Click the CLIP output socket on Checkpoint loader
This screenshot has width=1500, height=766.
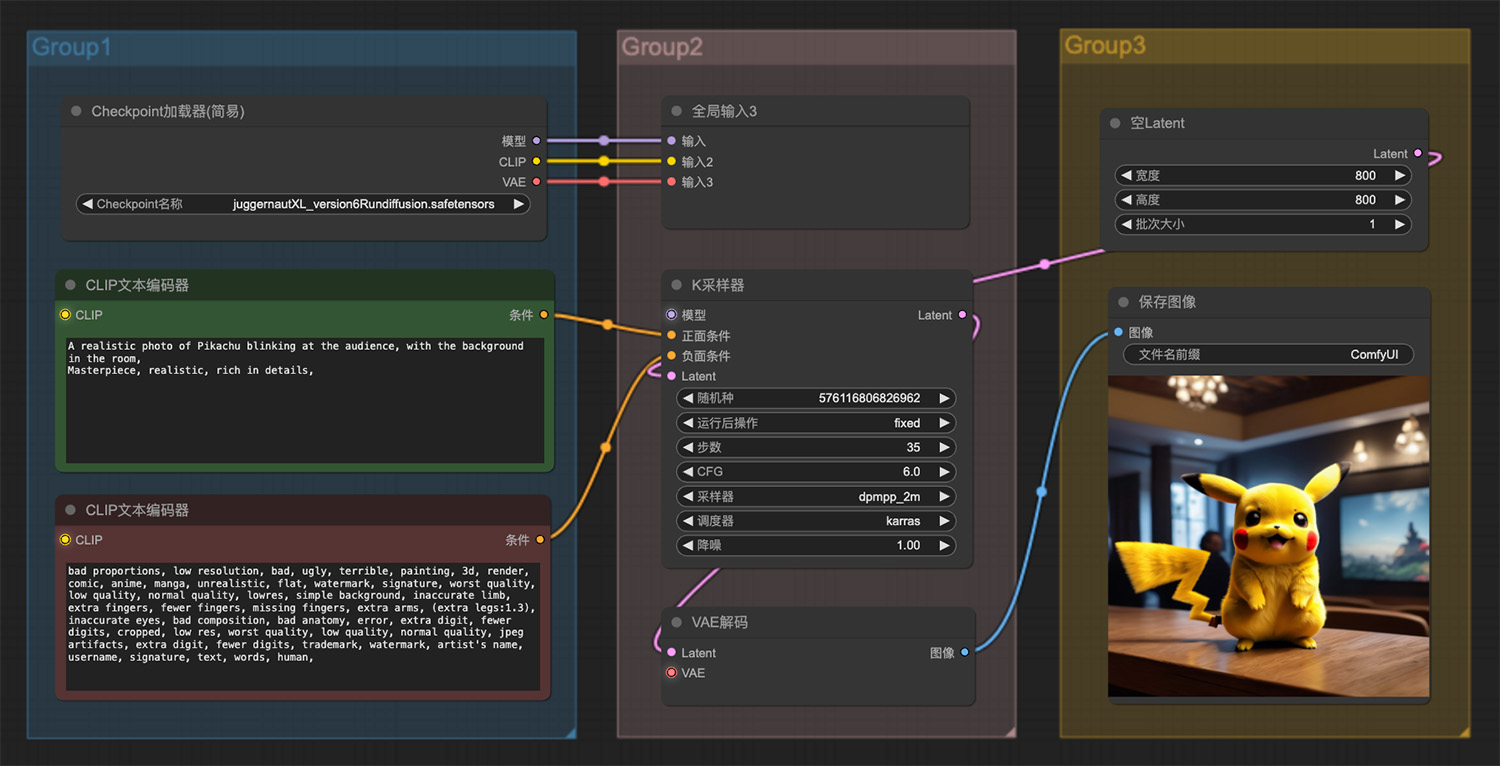537,161
